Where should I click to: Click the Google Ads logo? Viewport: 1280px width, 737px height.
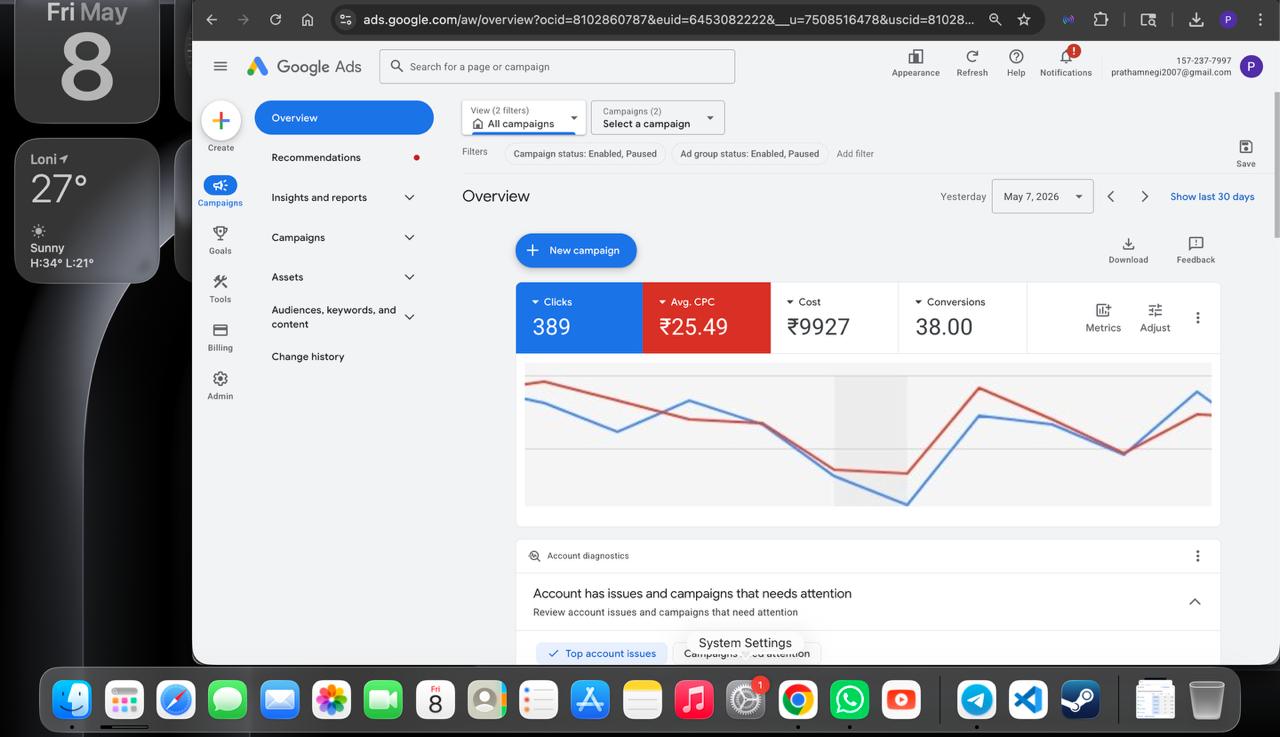tap(304, 66)
